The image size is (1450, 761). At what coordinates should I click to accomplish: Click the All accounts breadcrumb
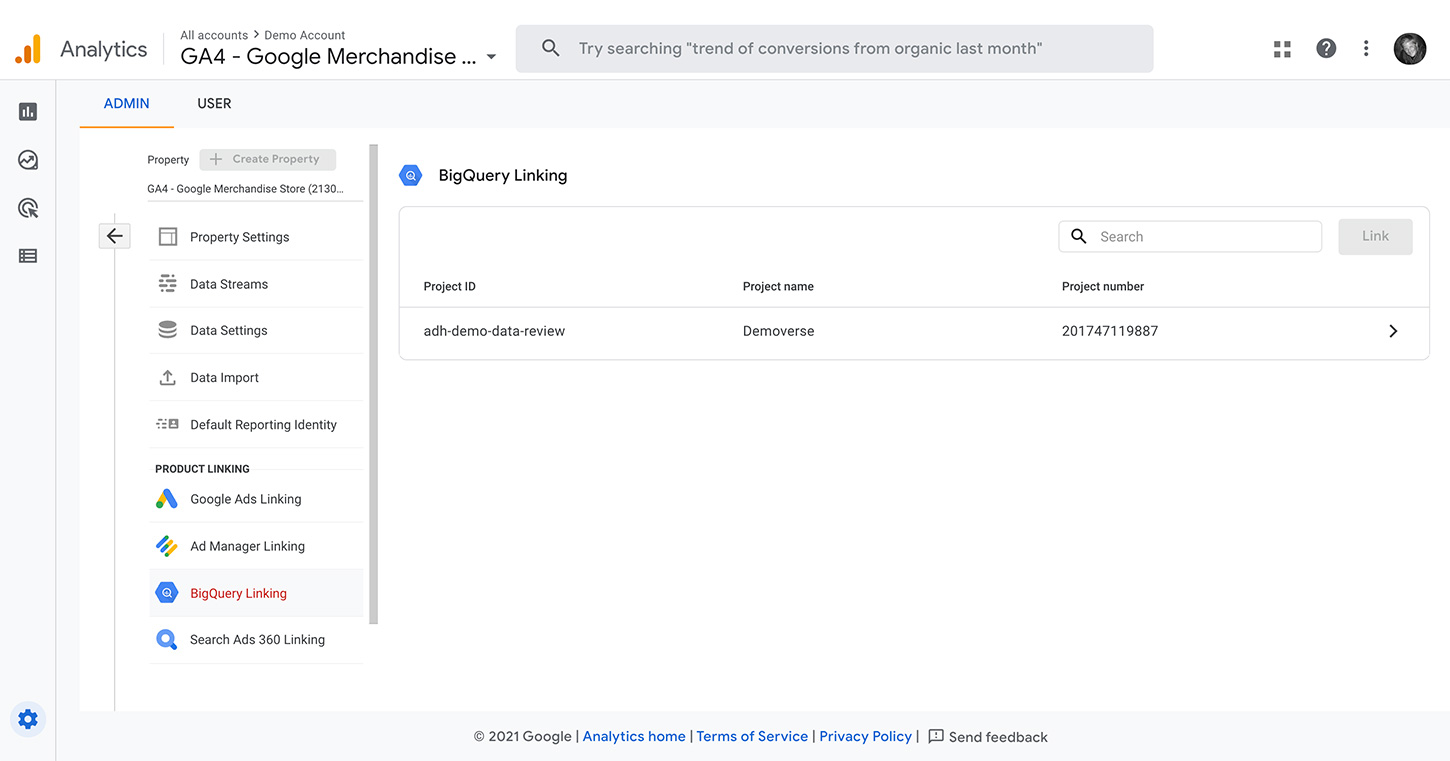[x=214, y=35]
